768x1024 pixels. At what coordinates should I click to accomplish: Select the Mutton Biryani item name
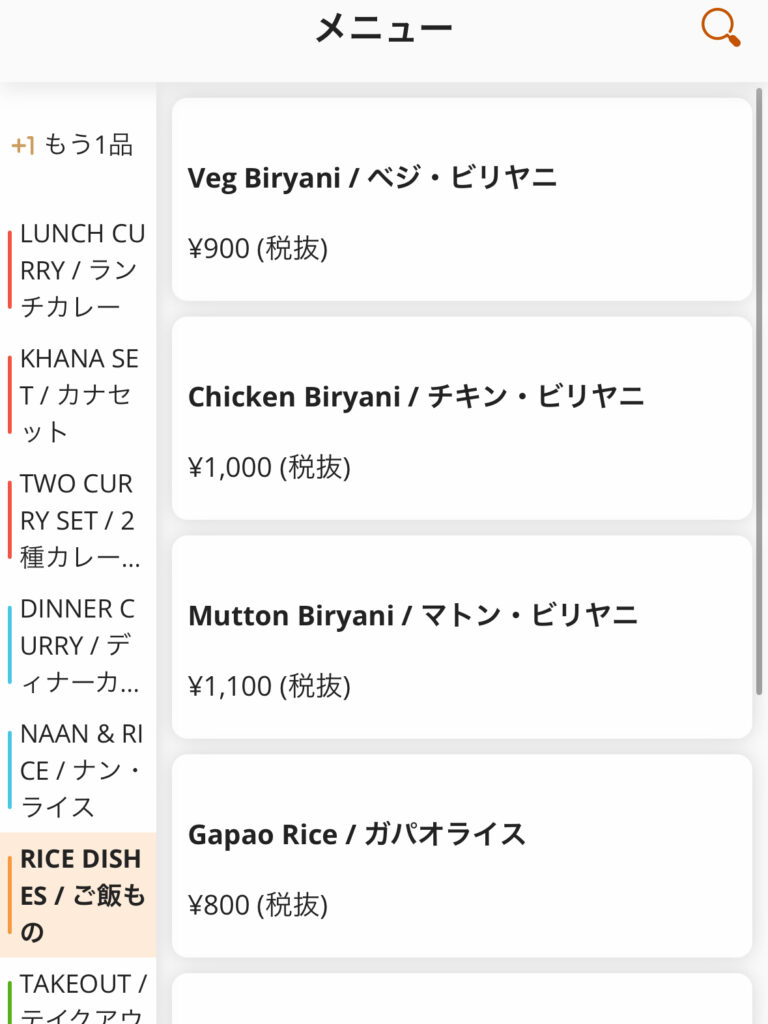tap(412, 615)
